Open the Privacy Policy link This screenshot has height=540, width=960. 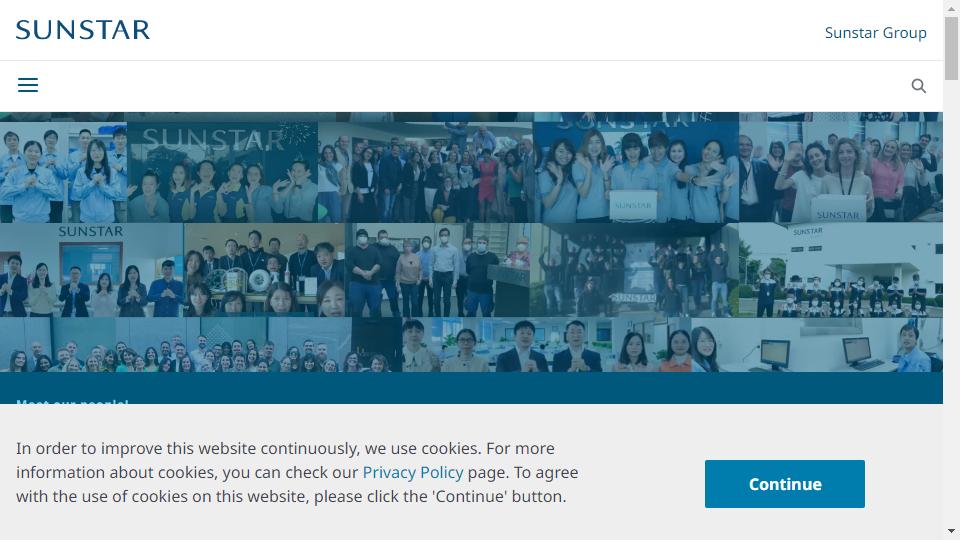click(413, 472)
